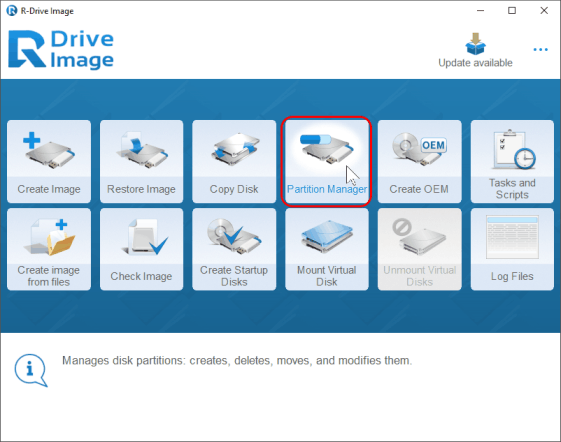Screen dimensions: 561x442
Task: Open Partition Manager
Action: (x=327, y=161)
